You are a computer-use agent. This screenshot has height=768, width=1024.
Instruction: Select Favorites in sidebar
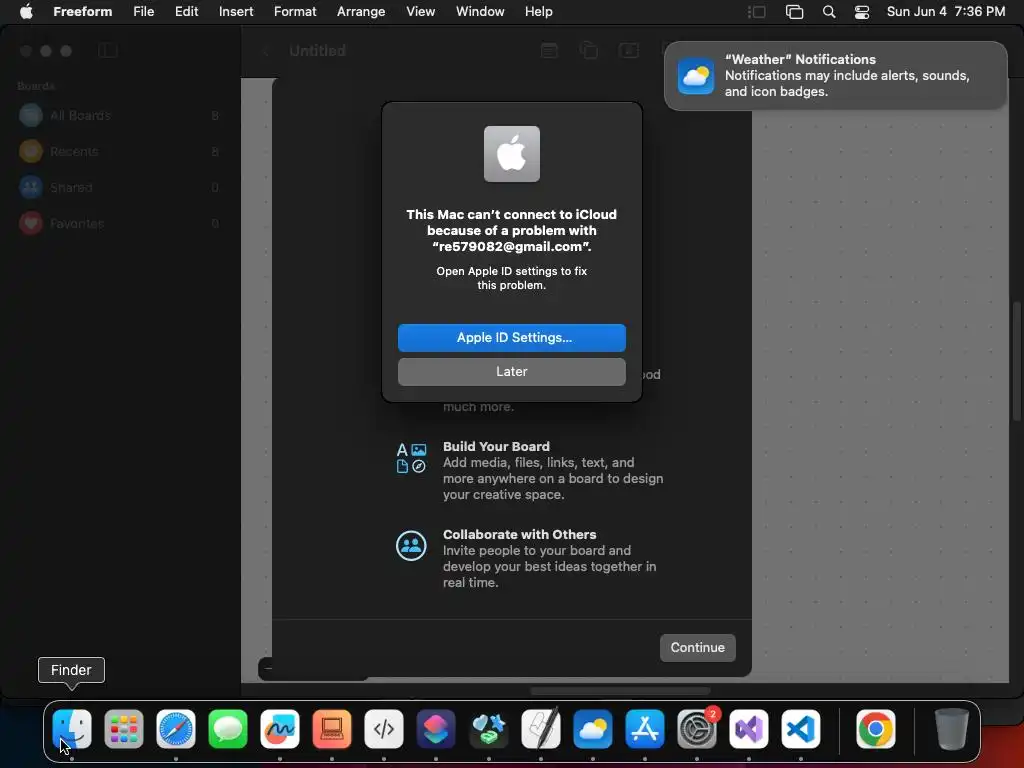[x=119, y=223]
